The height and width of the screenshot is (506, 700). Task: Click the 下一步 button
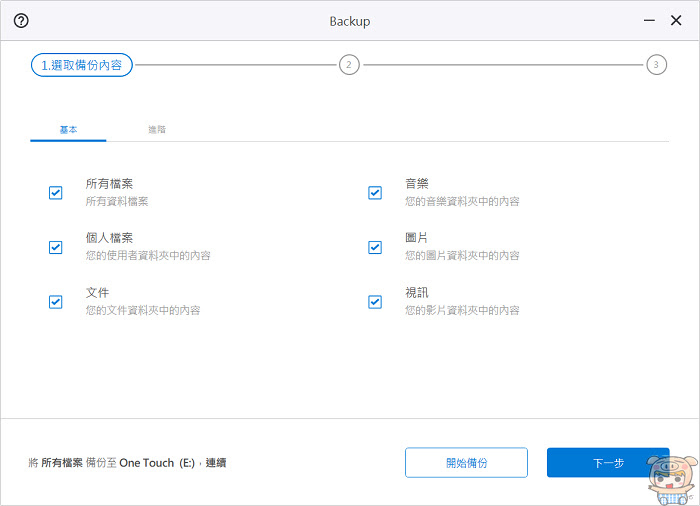pos(608,463)
